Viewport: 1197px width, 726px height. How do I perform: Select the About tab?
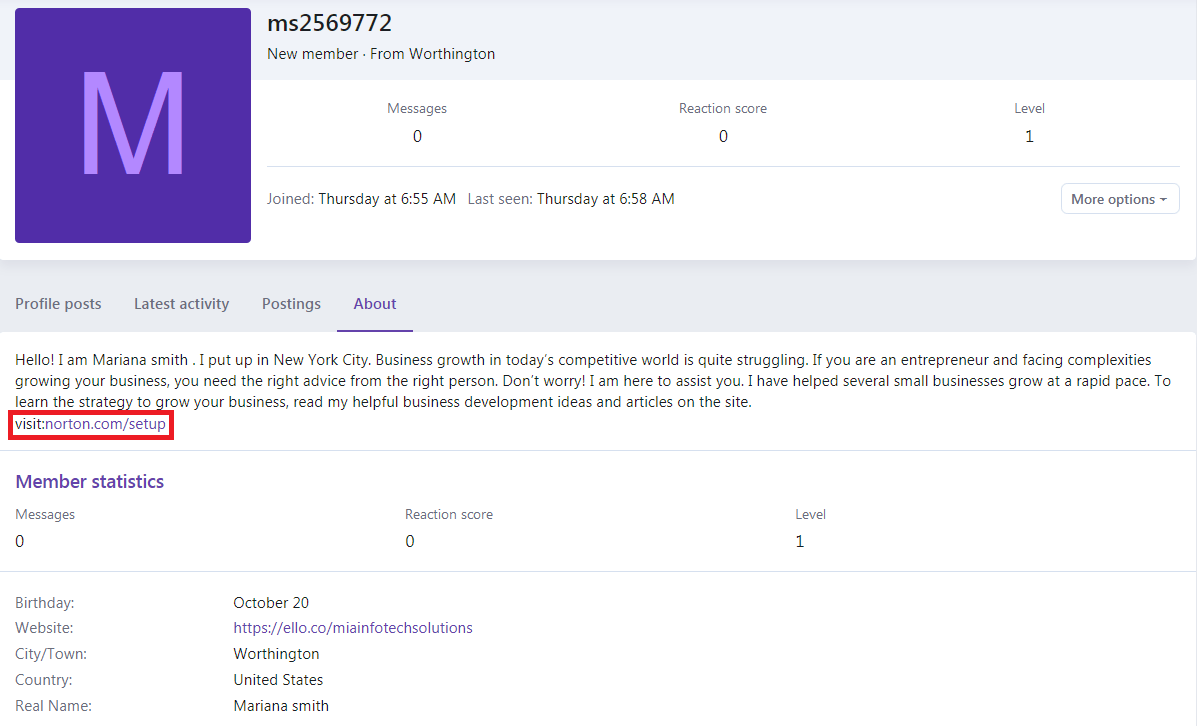[x=375, y=304]
